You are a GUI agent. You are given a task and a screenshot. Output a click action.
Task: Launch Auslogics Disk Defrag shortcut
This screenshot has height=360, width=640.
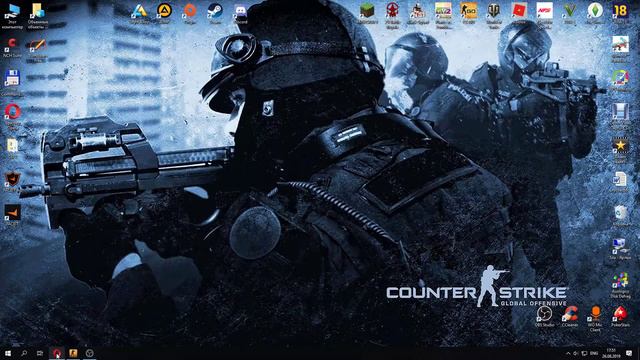point(620,285)
